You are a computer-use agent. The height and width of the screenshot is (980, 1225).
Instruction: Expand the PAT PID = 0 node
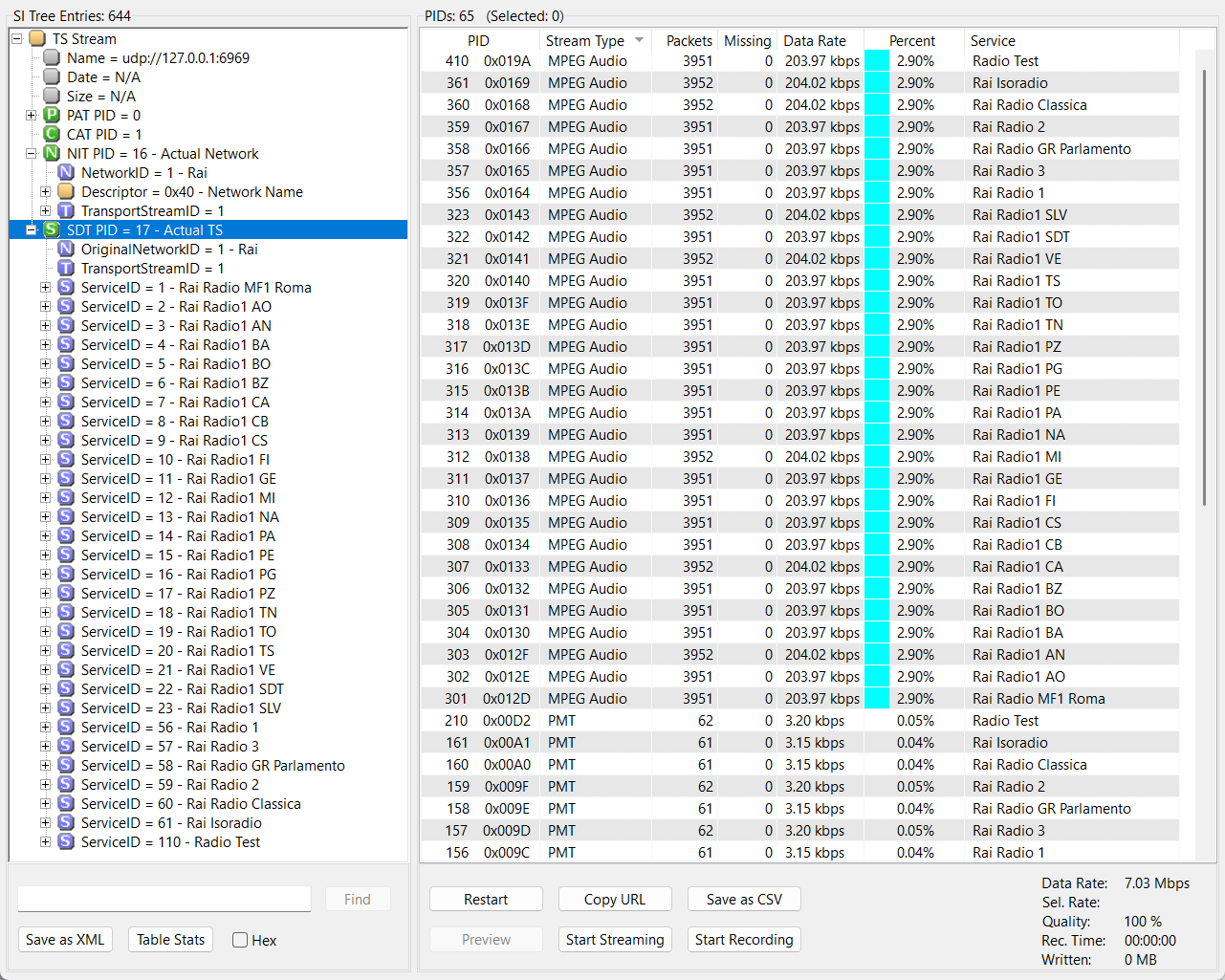pyautogui.click(x=31, y=116)
